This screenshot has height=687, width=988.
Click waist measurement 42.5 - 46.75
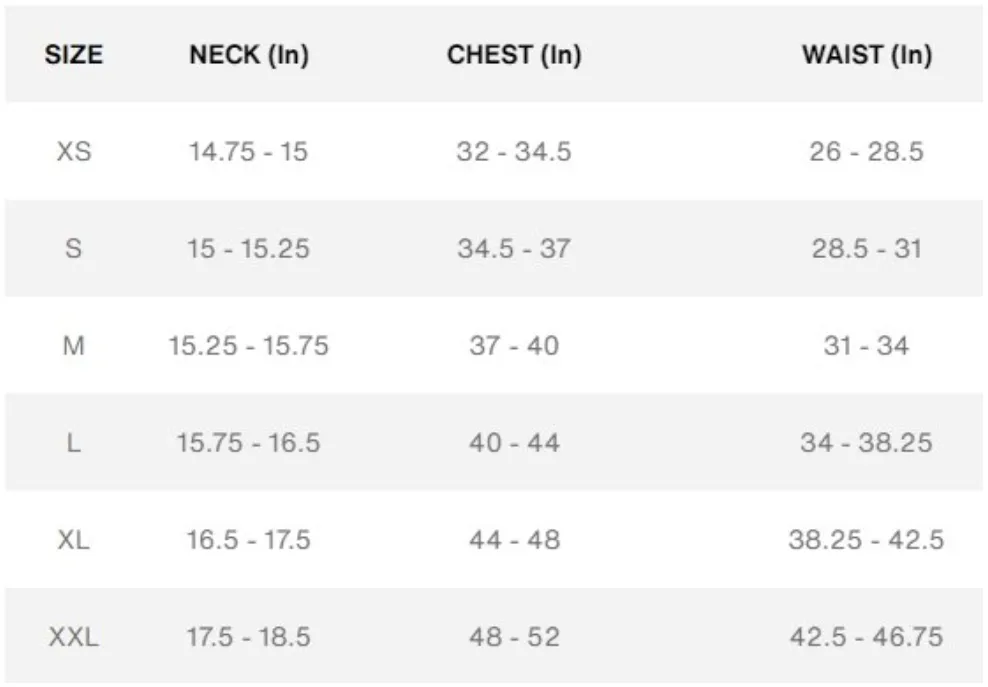866,637
